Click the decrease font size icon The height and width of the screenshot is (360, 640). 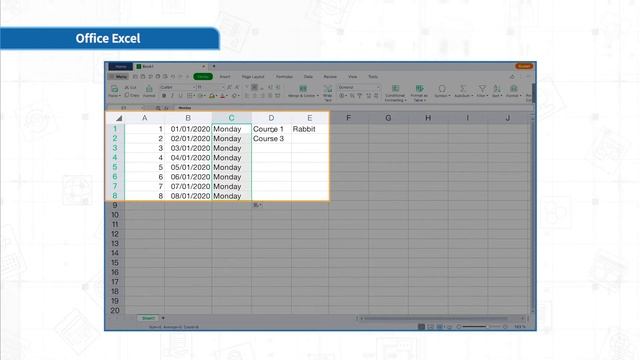pos(237,87)
